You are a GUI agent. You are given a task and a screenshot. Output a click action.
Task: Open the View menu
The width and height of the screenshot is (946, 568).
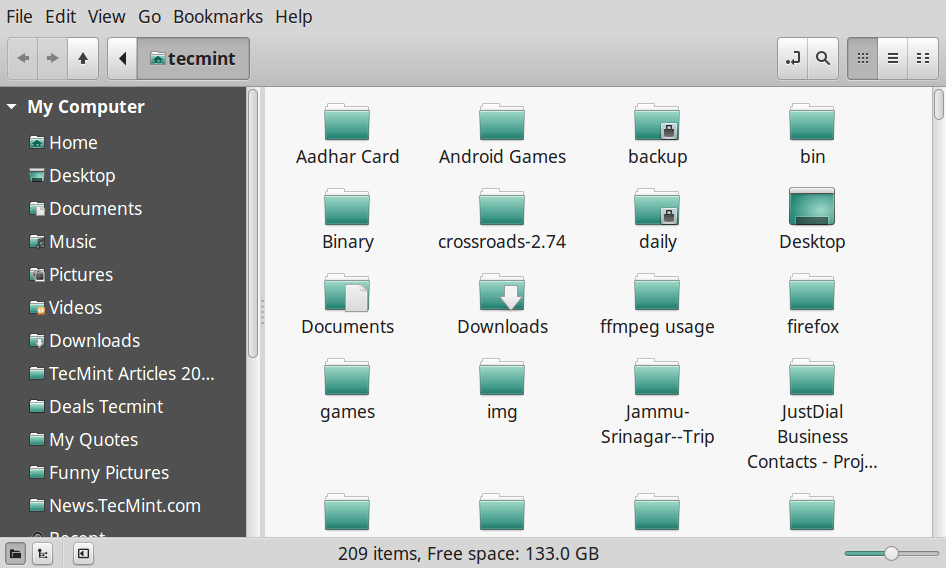(106, 17)
